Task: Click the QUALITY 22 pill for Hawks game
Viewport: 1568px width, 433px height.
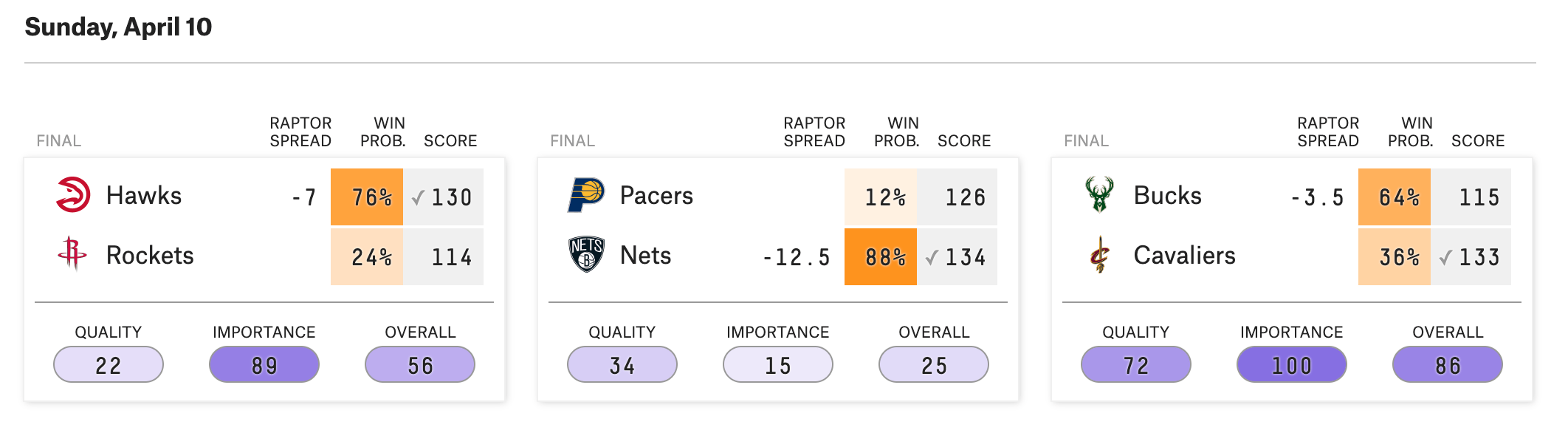Action: (109, 364)
